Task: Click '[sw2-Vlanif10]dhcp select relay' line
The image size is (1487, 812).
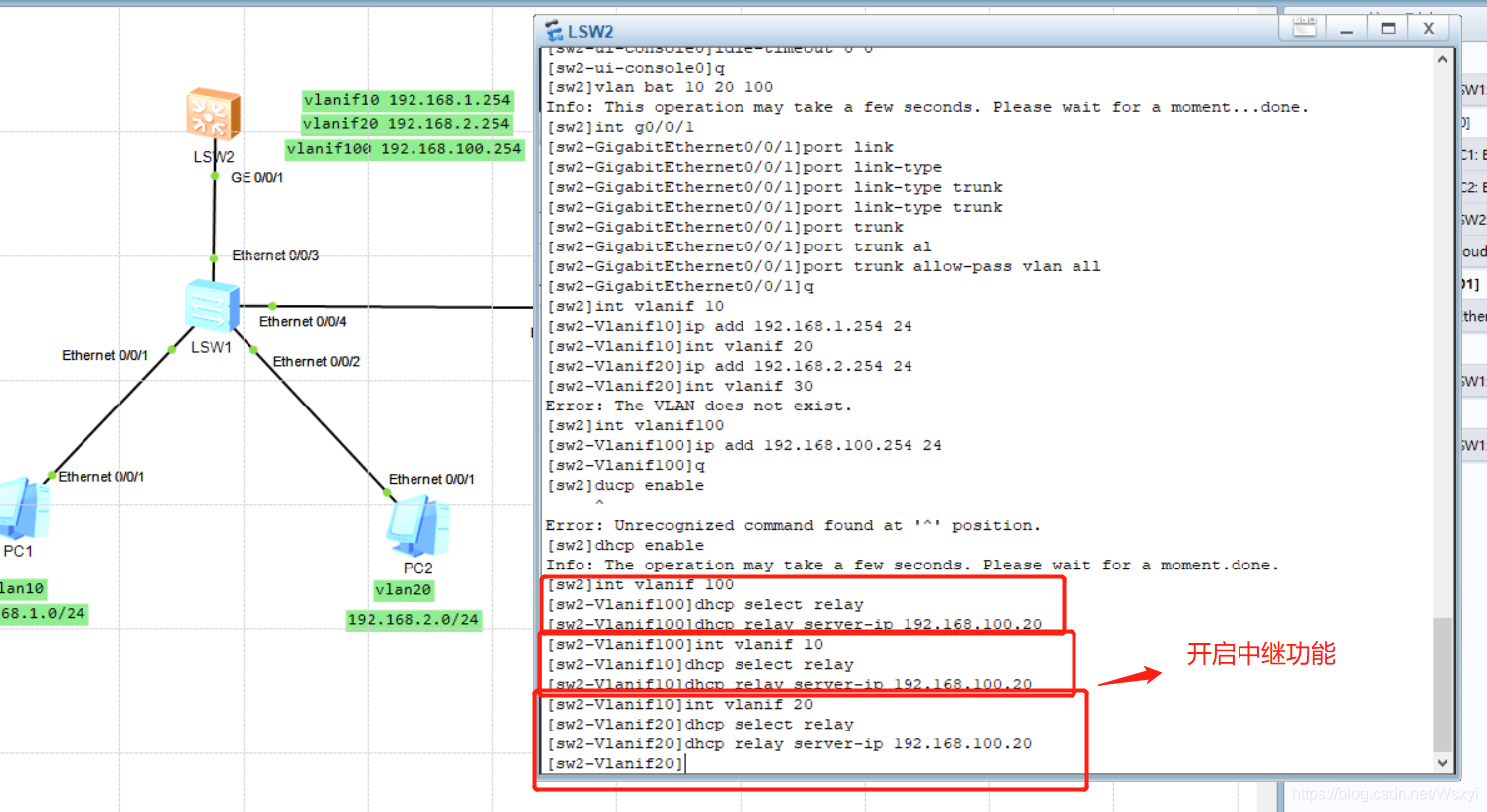Action: click(700, 664)
